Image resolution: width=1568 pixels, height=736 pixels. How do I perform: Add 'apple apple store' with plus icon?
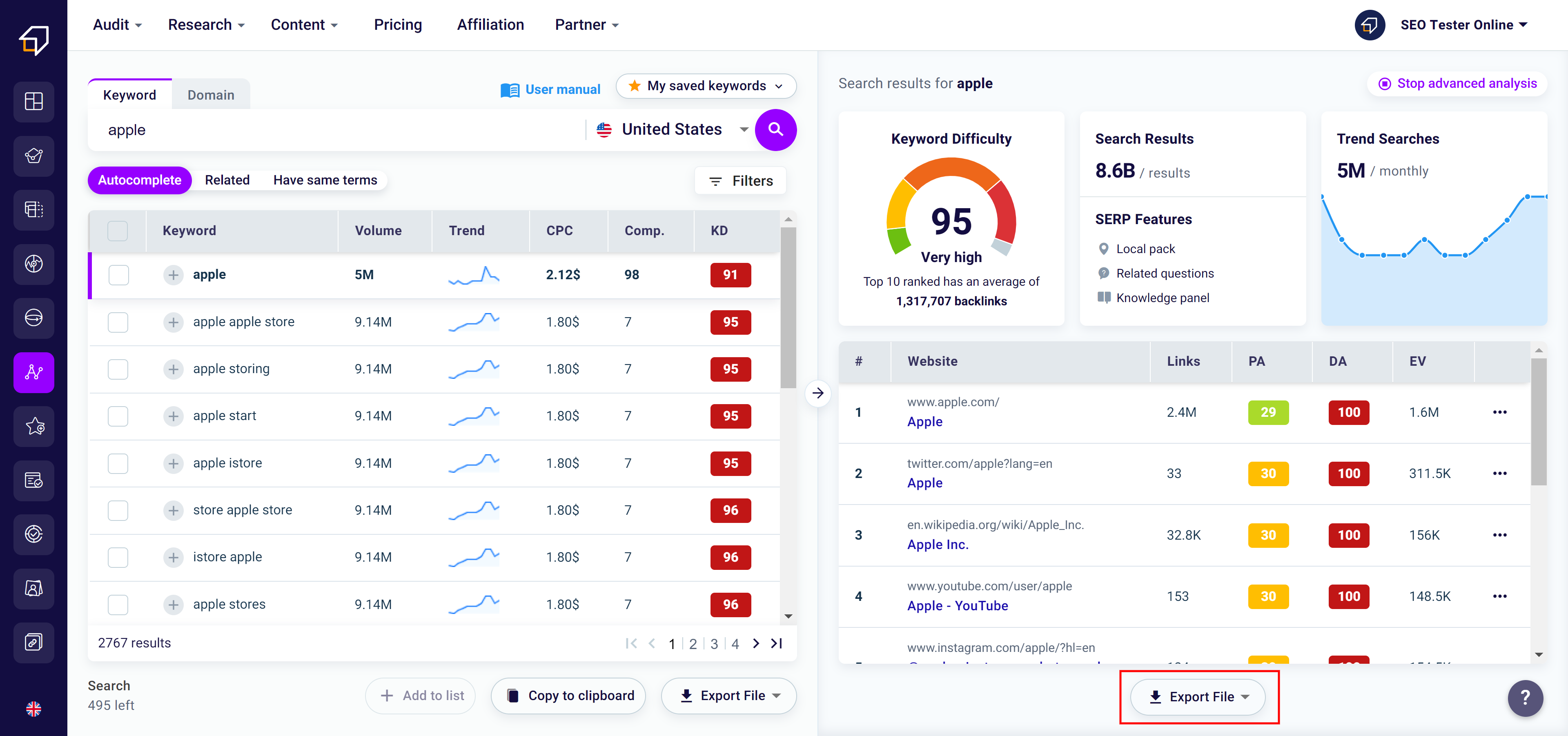click(x=174, y=322)
